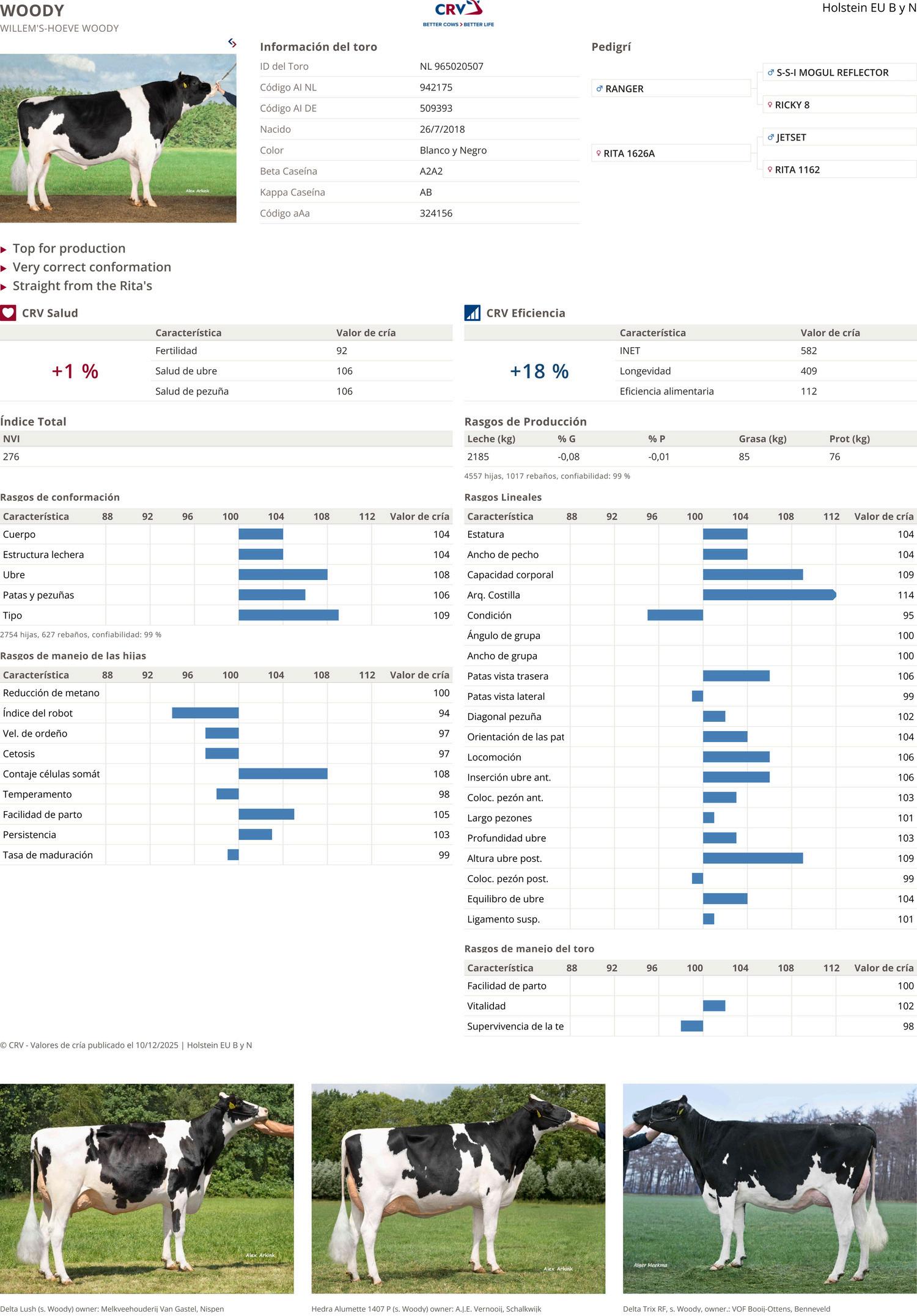The image size is (917, 1316).
Task: Click the Longevidad value 409
Action: pos(809,371)
